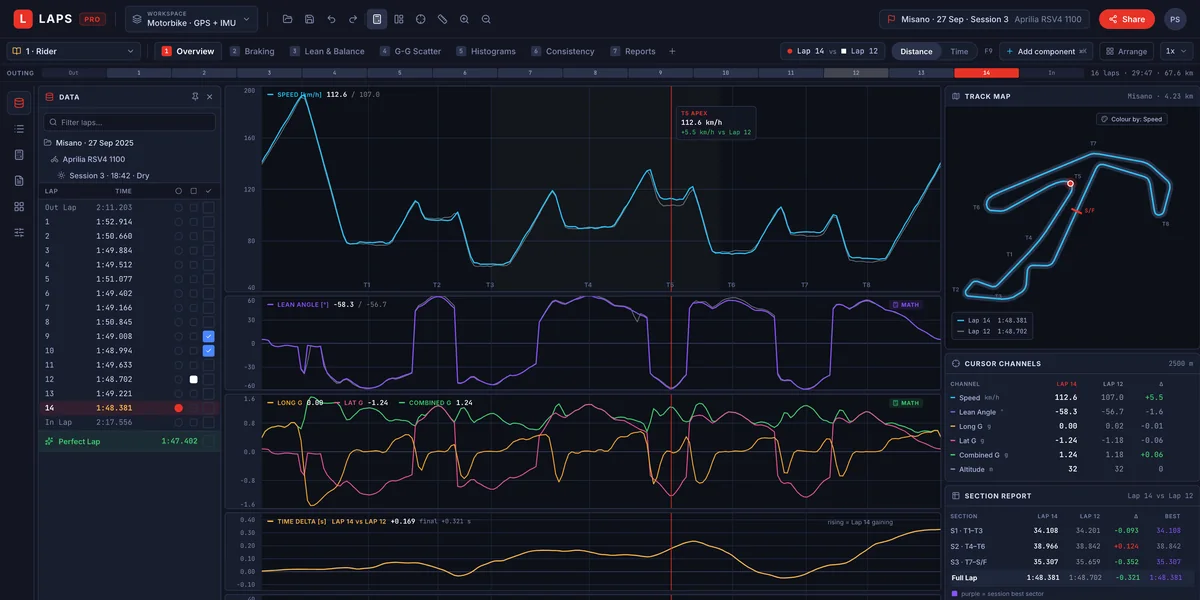1200x600 pixels.
Task: Zoom in on the charts
Action: pos(465,19)
